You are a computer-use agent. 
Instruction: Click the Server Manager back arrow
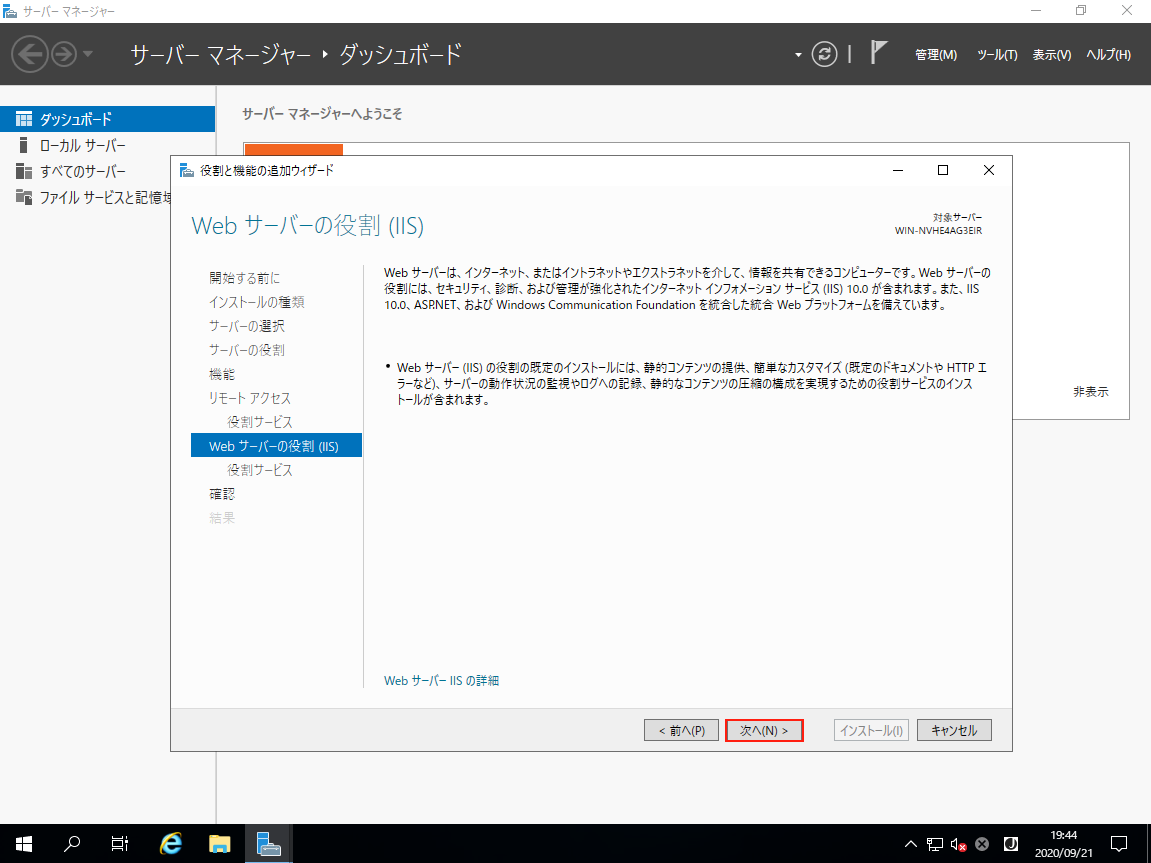pyautogui.click(x=29, y=54)
